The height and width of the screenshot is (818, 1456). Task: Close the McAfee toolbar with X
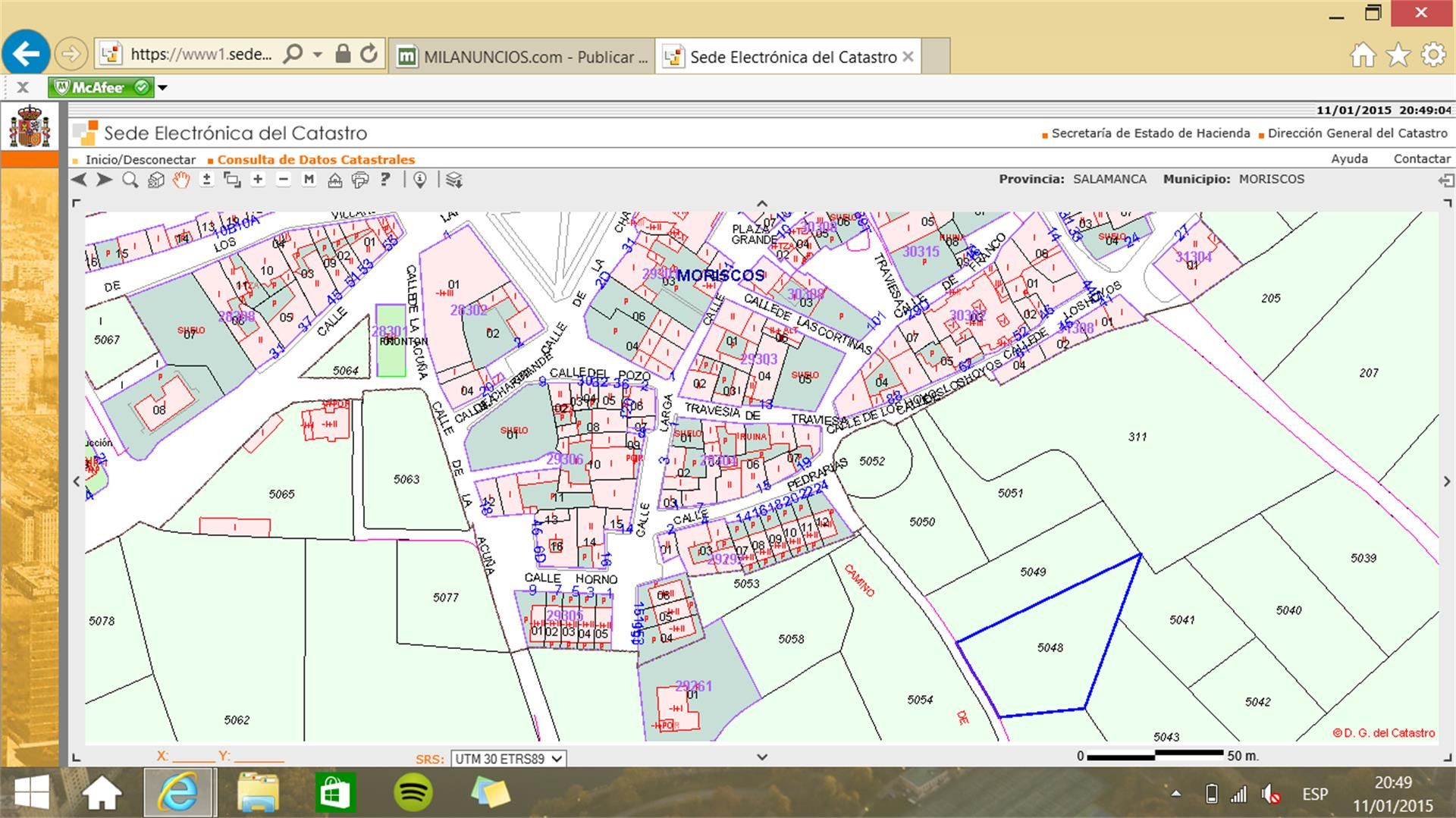pos(23,87)
